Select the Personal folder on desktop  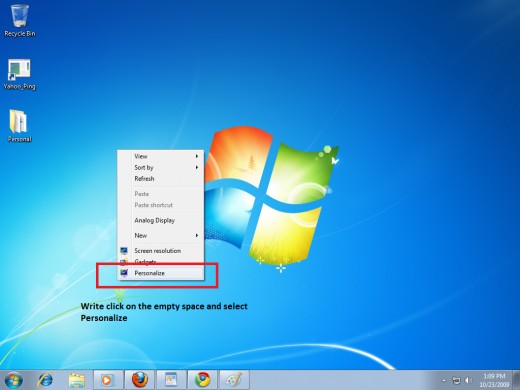[x=19, y=126]
